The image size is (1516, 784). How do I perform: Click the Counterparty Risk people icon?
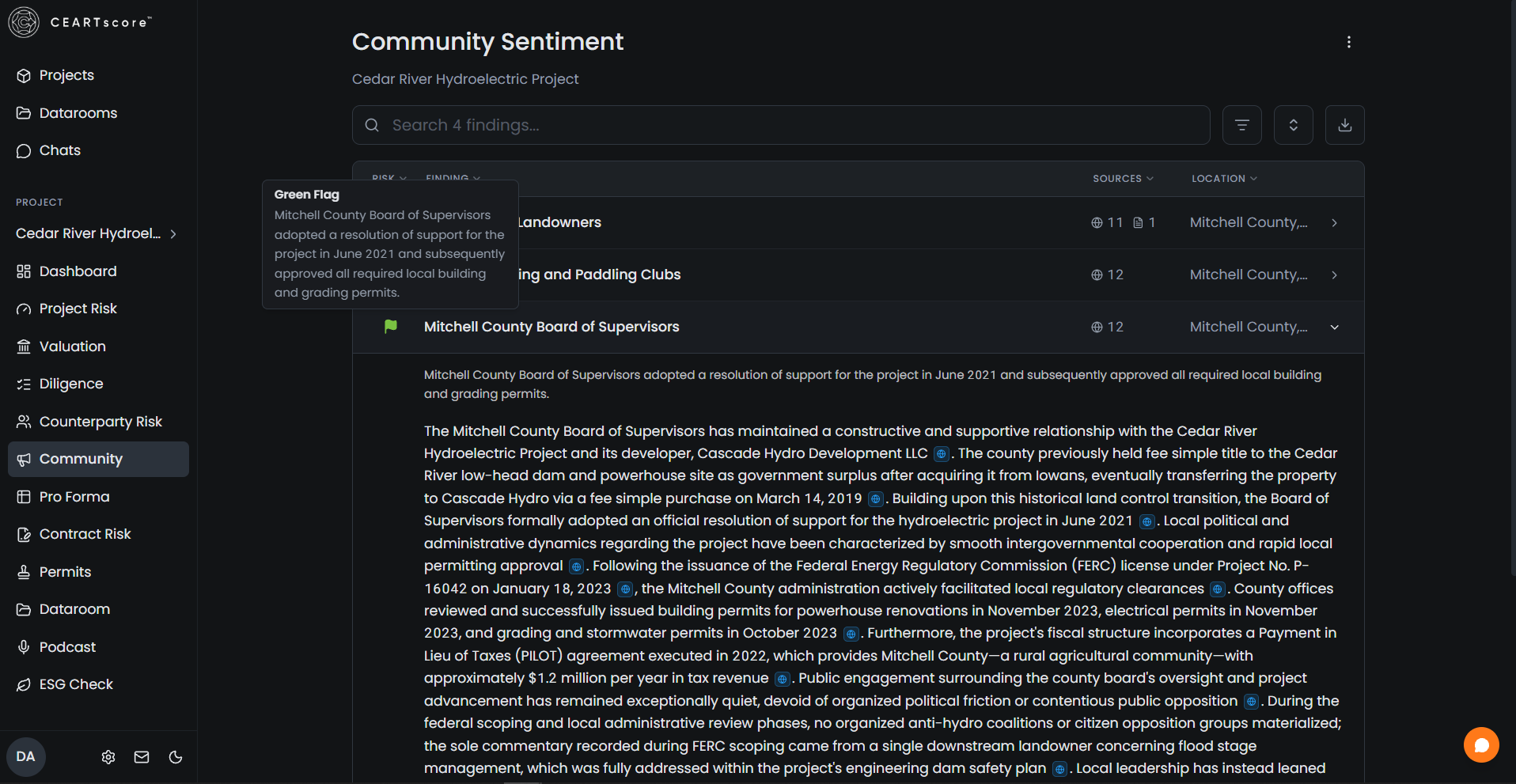[24, 422]
